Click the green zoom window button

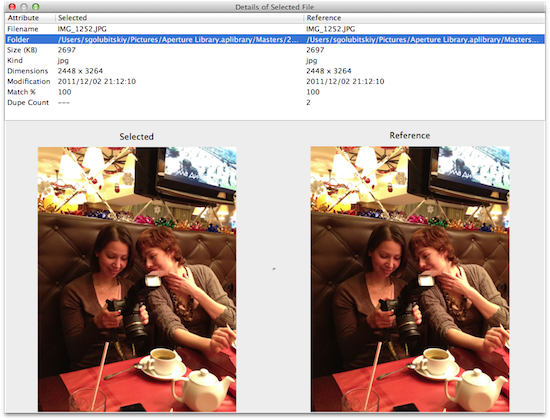point(35,7)
